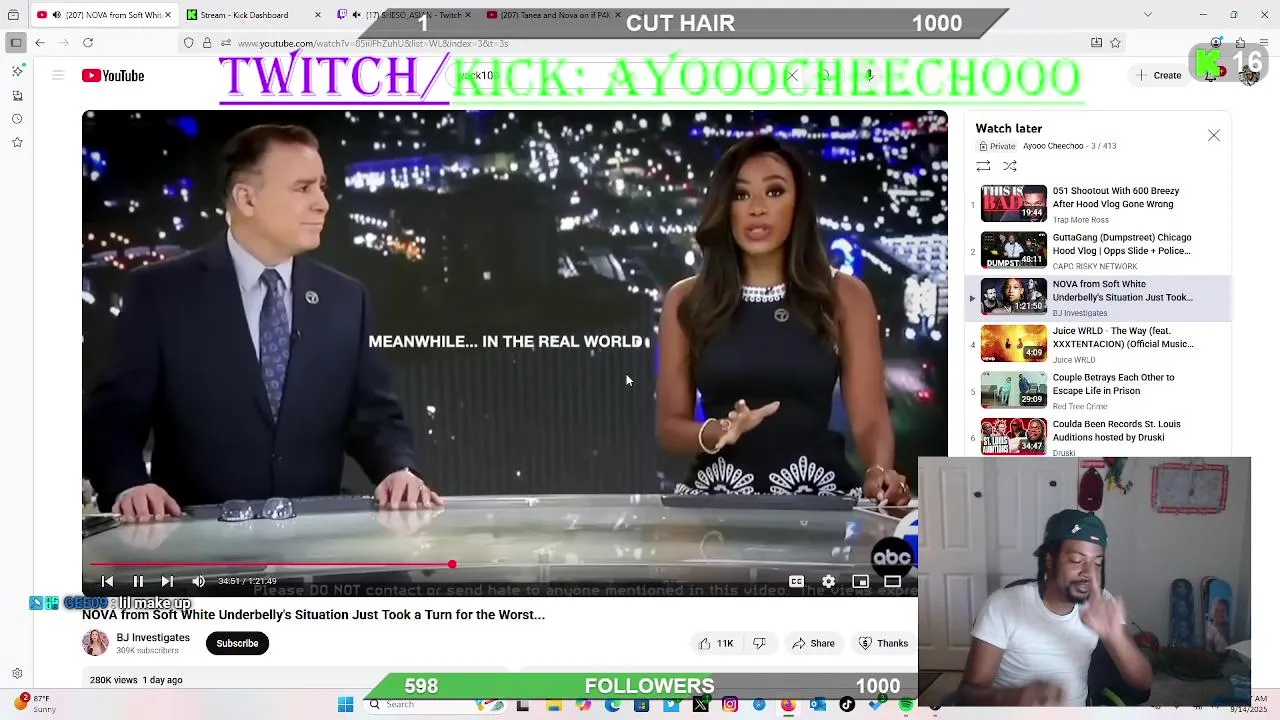The height and width of the screenshot is (720, 1280).
Task: Skip to previous video in the player
Action: coord(108,581)
